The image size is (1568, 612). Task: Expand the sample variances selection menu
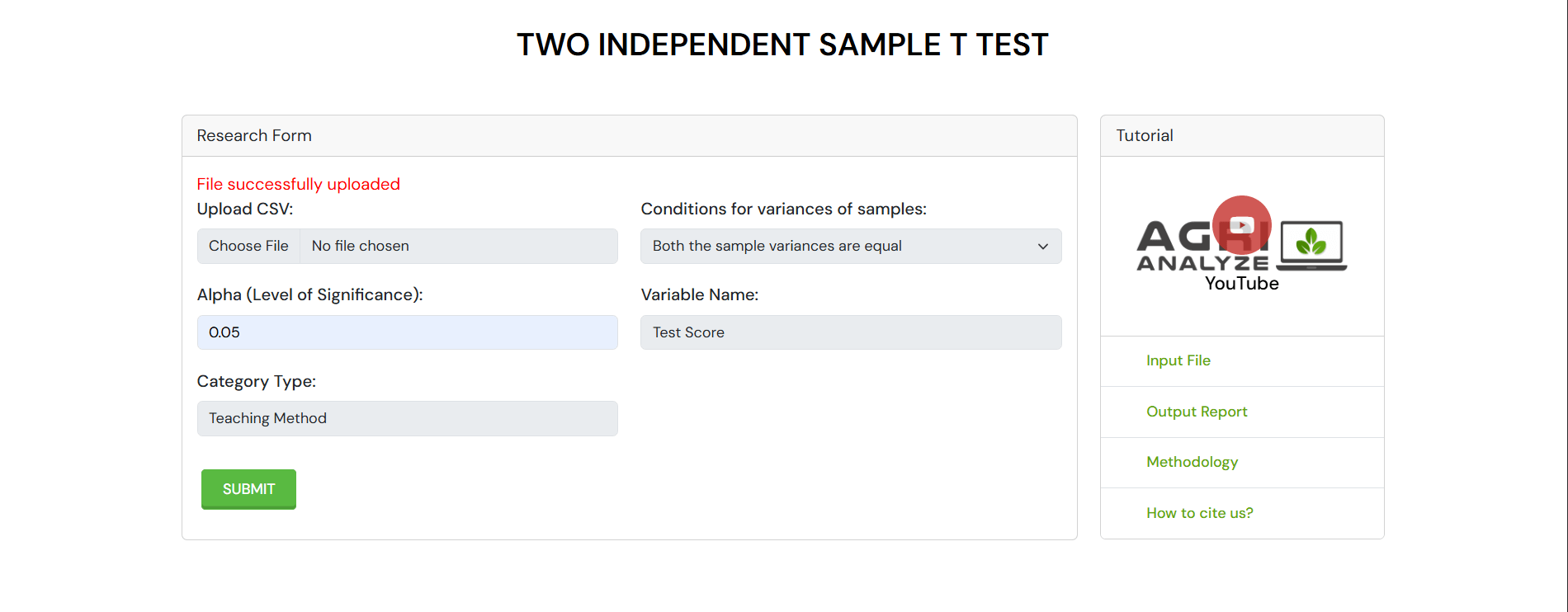[x=851, y=246]
